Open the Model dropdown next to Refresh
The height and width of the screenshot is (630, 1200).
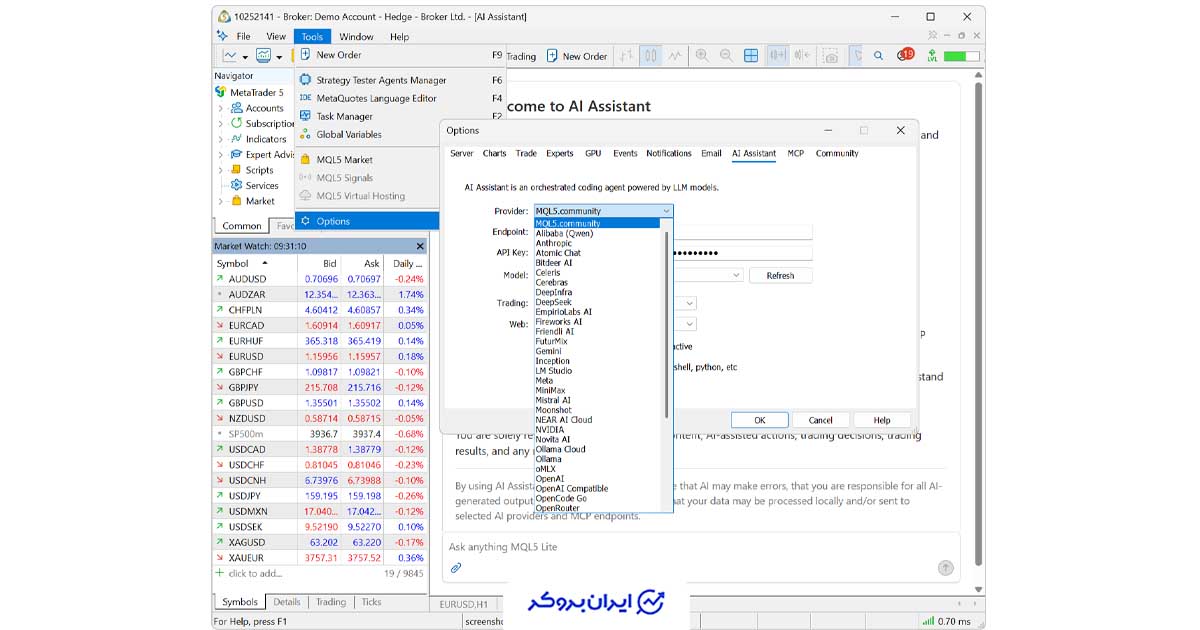[x=736, y=275]
